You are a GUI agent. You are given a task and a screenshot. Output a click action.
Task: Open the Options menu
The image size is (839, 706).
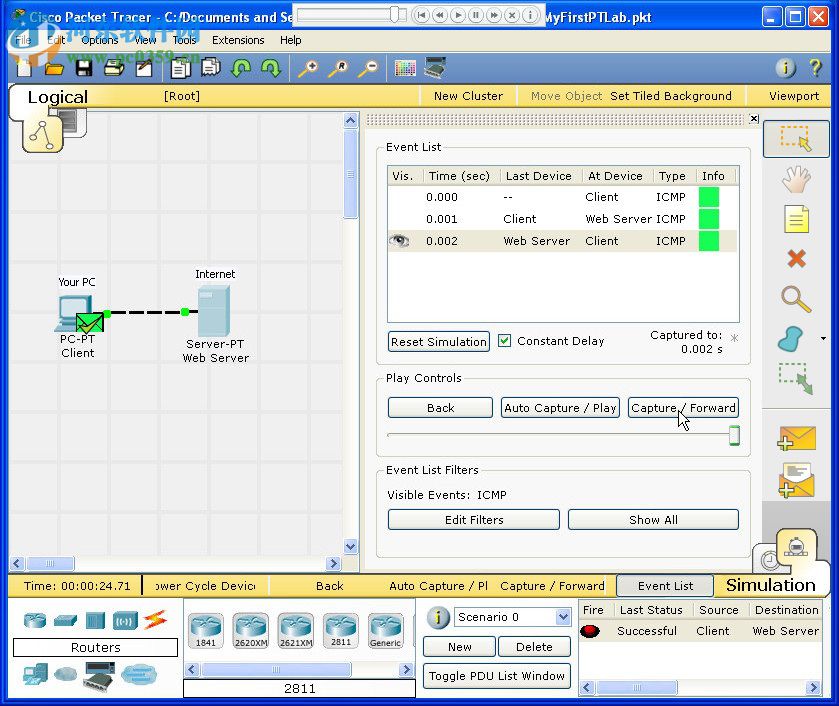coord(100,40)
